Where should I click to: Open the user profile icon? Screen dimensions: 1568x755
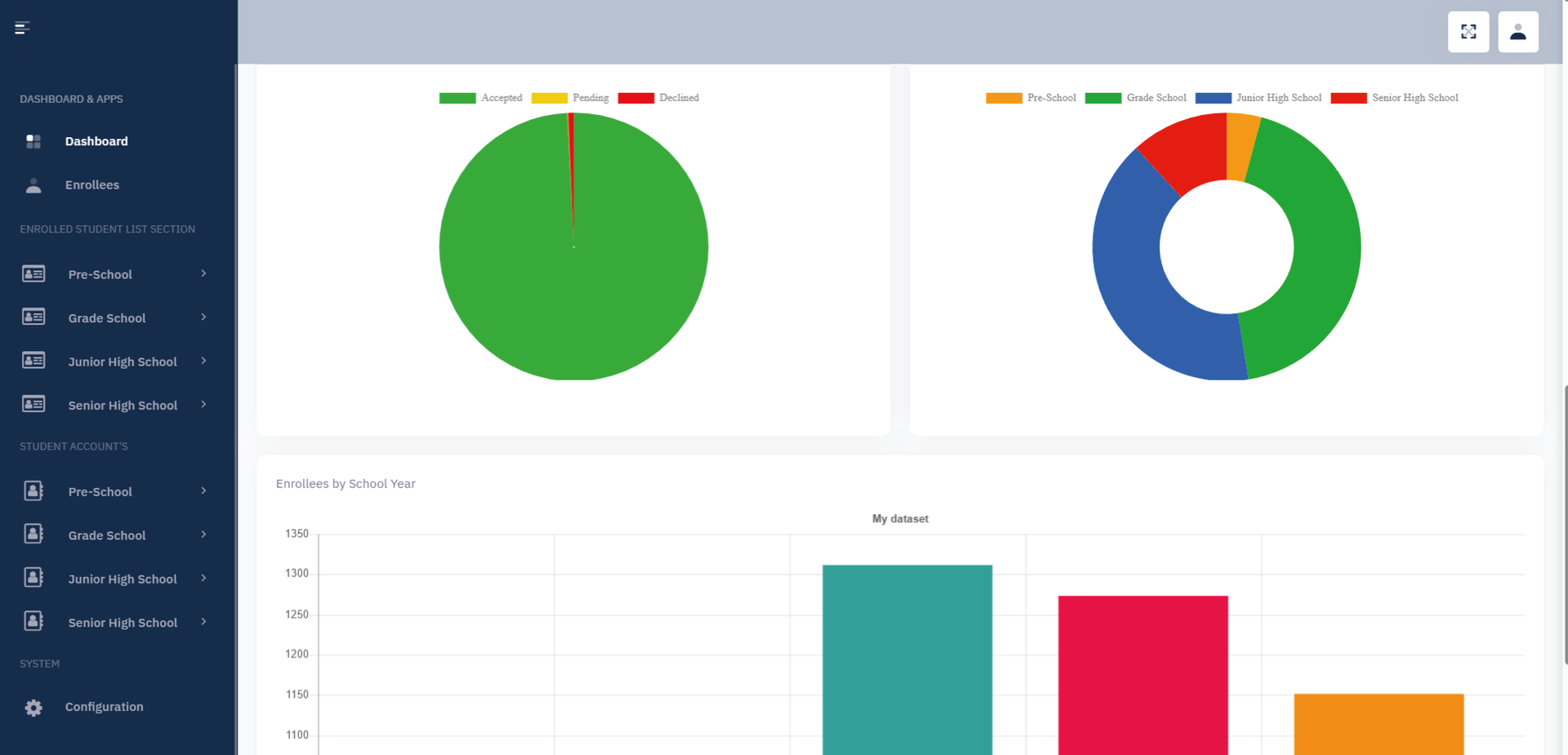click(1517, 32)
